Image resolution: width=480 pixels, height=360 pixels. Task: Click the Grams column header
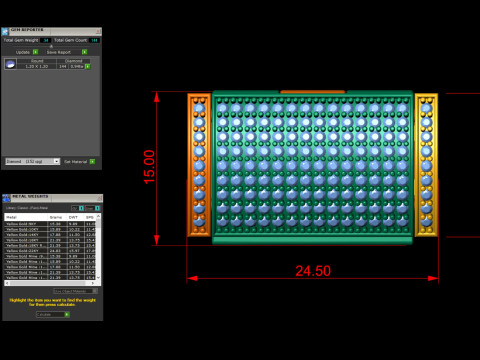pyautogui.click(x=57, y=217)
